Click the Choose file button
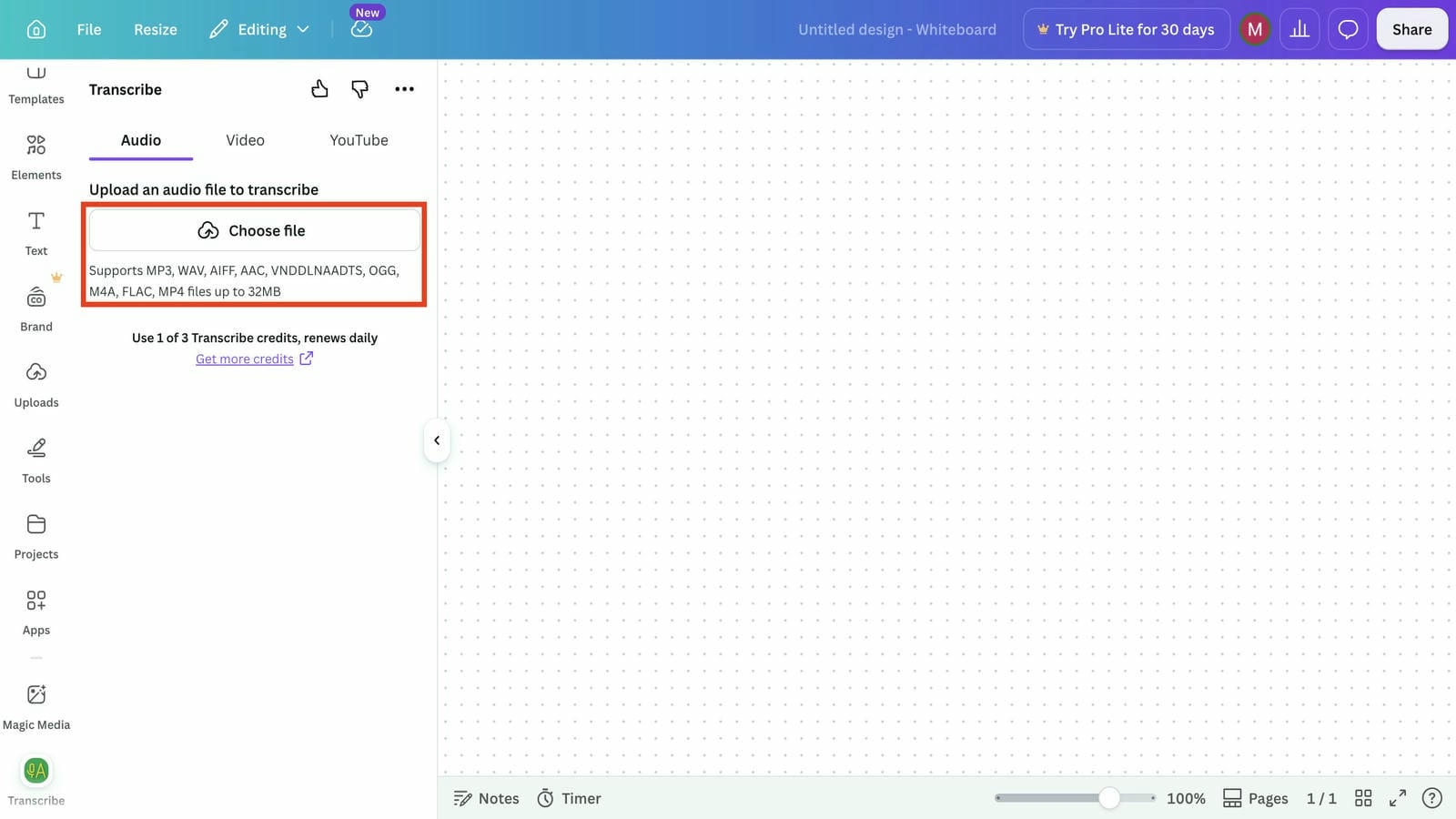 point(255,230)
